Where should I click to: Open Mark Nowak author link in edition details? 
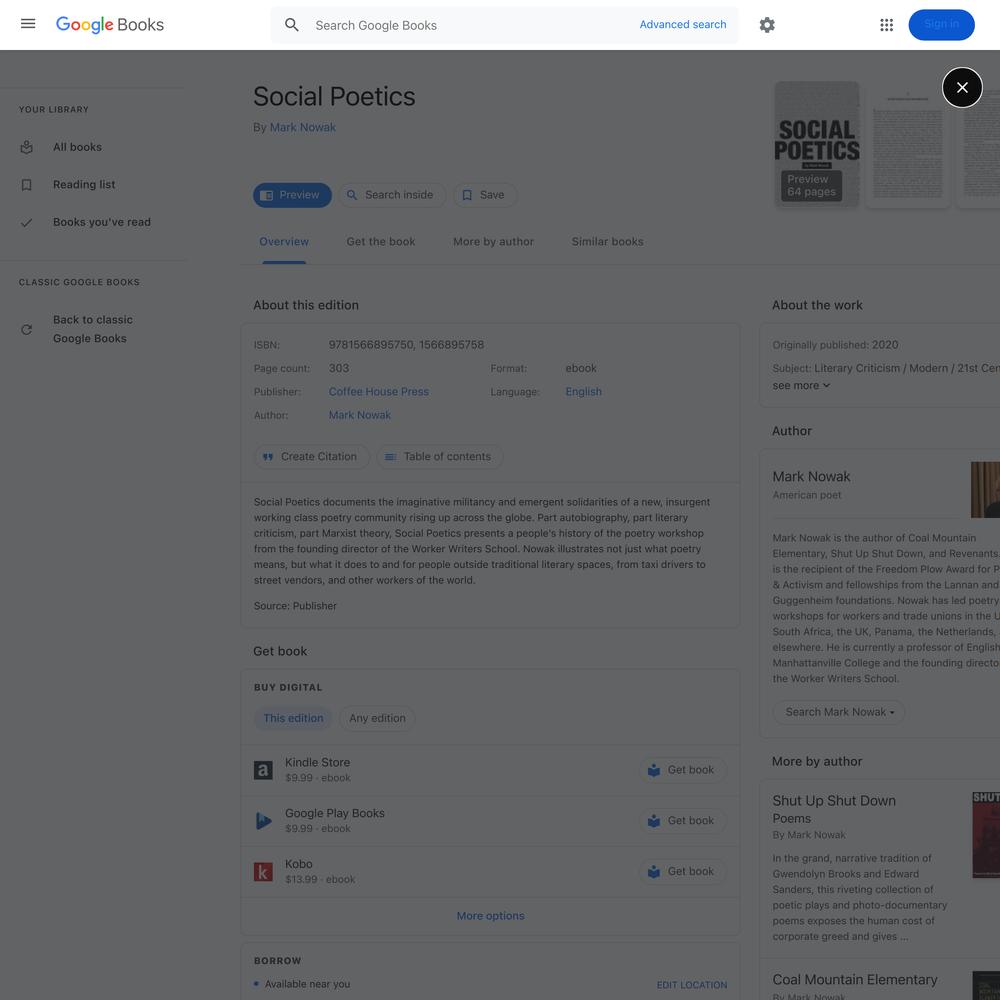coord(360,415)
